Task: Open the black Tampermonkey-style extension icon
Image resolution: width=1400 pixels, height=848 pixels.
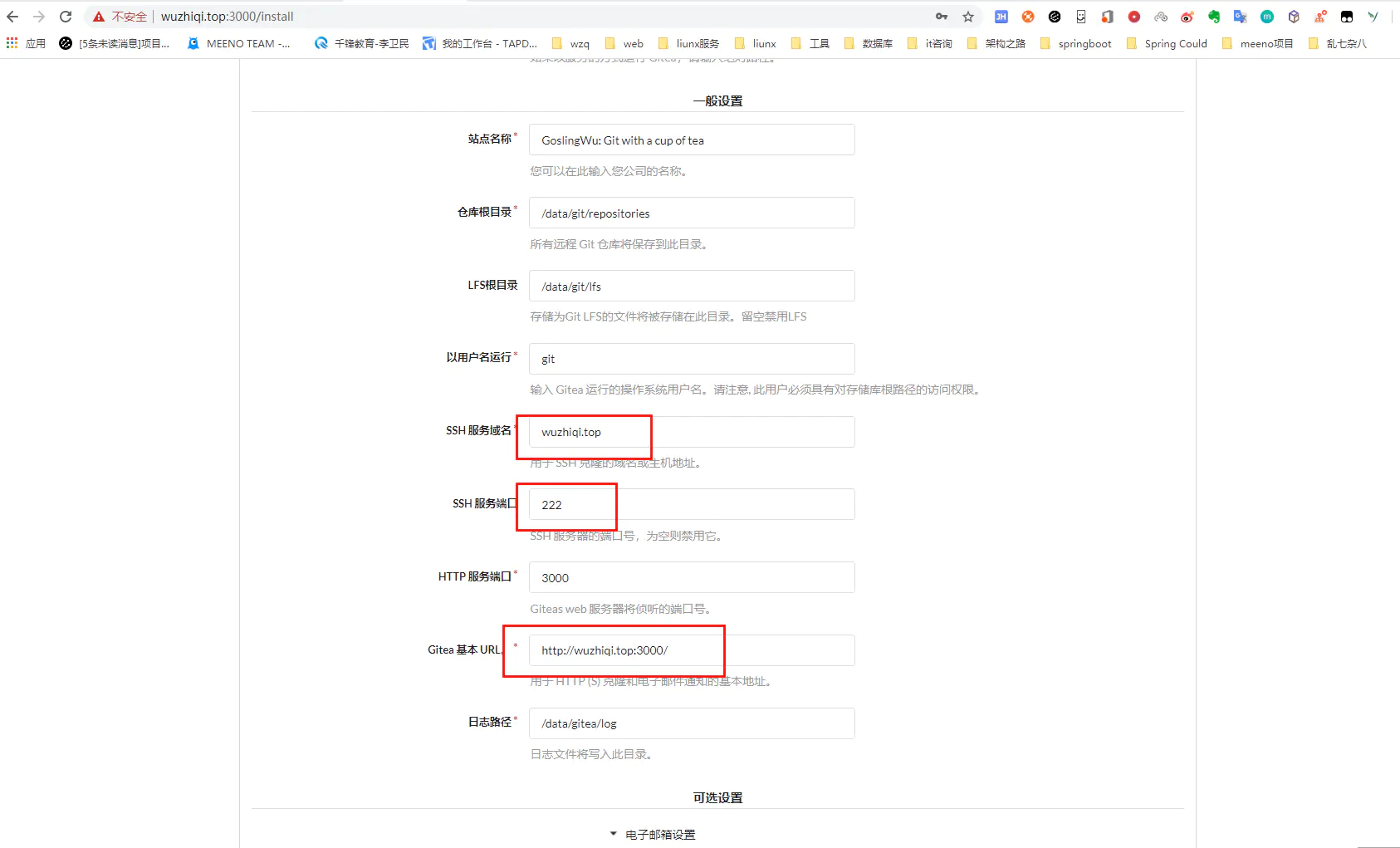Action: 1347,17
